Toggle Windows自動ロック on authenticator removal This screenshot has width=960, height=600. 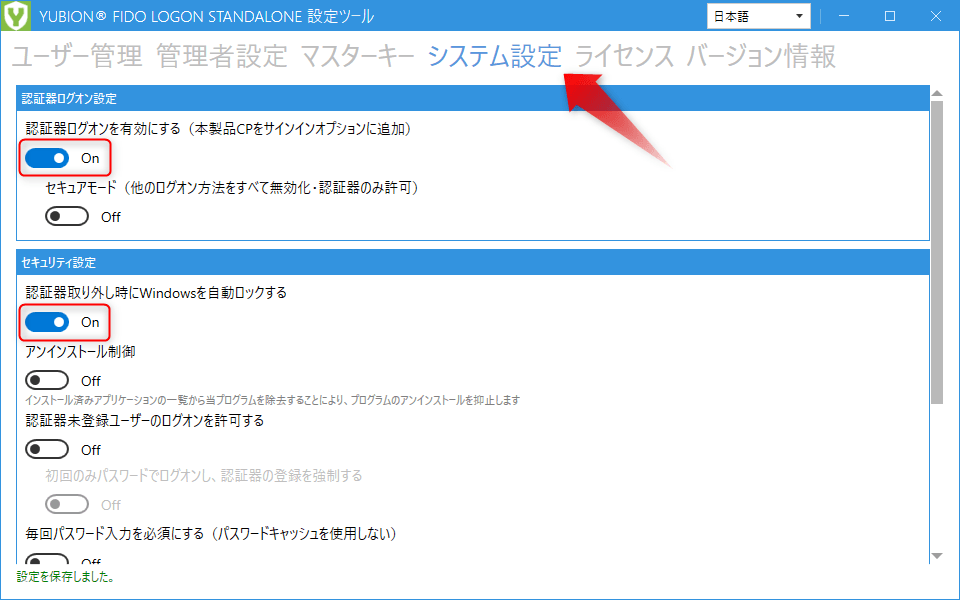coord(47,322)
